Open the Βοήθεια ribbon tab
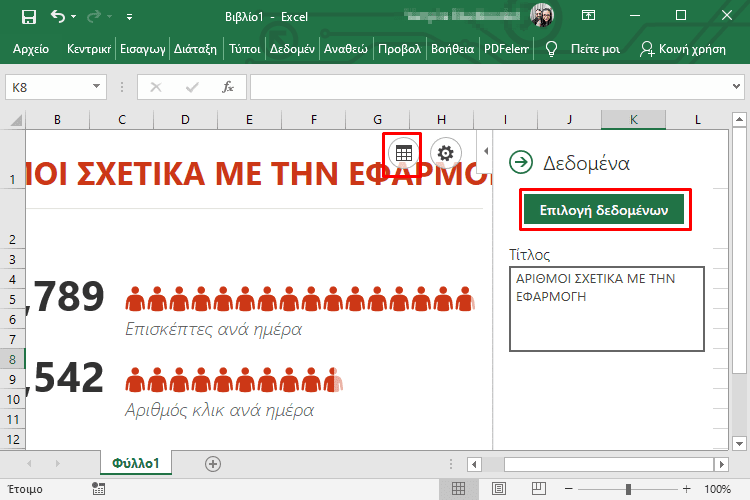This screenshot has height=500, width=750. [x=453, y=48]
